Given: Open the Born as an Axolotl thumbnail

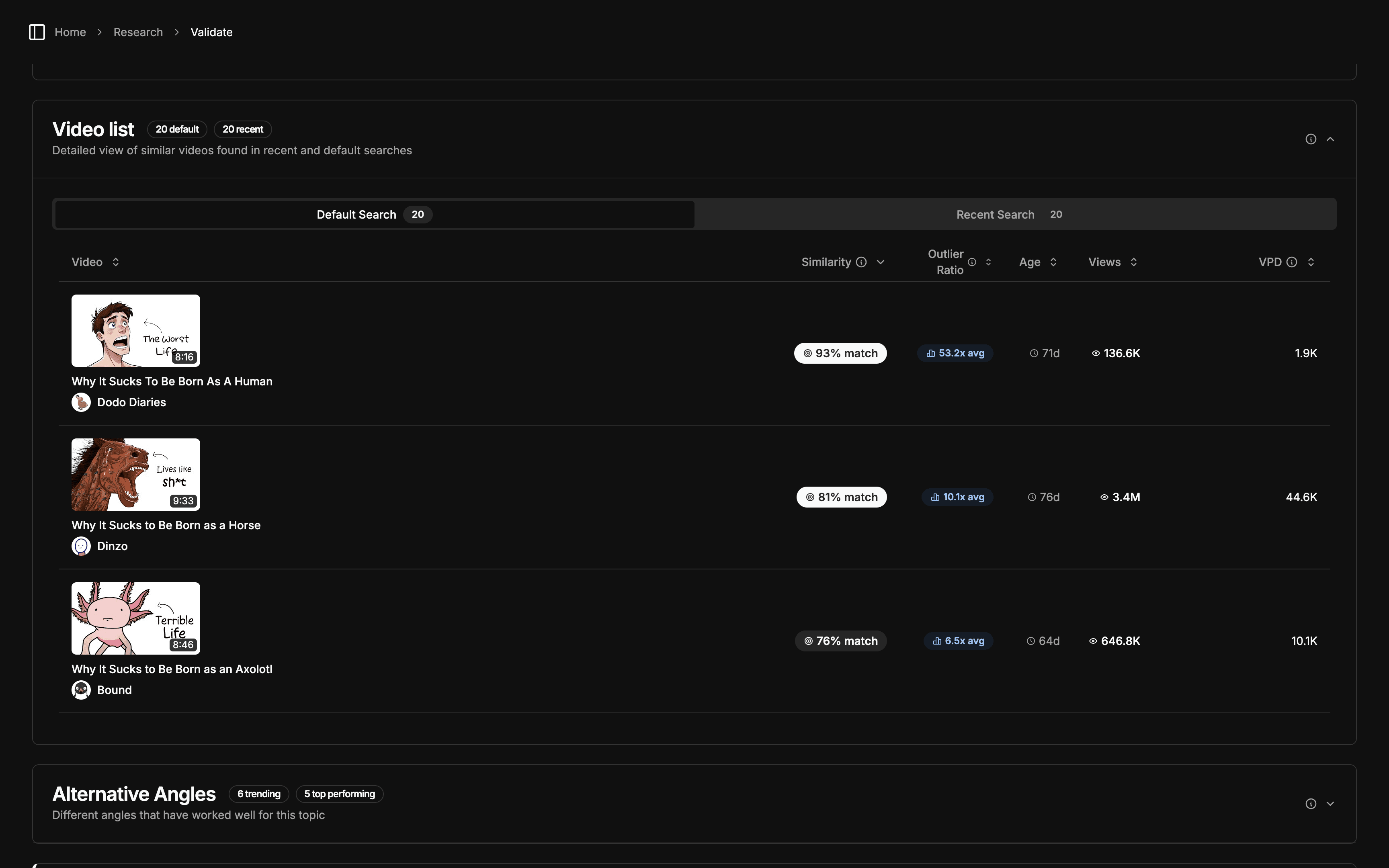Looking at the screenshot, I should [x=135, y=618].
